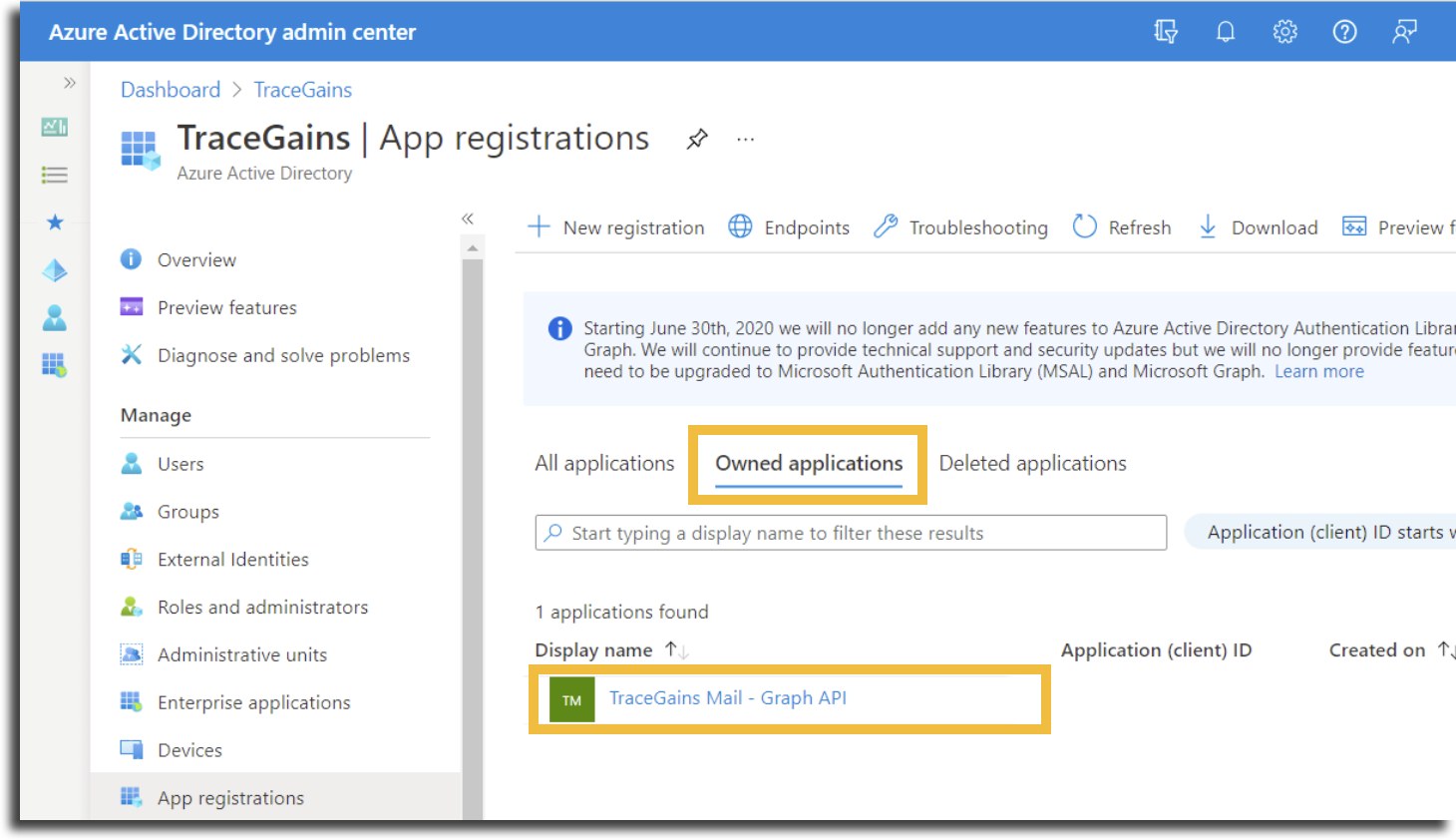Open Azure Active Directory diamond icon
The width and height of the screenshot is (1456, 840).
(55, 270)
